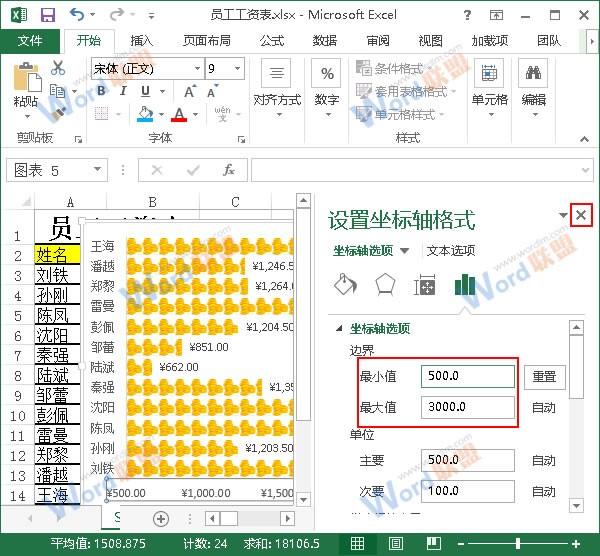This screenshot has height=556, width=600.
Task: Switch to the 公式 Formulas tab
Action: [x=272, y=41]
